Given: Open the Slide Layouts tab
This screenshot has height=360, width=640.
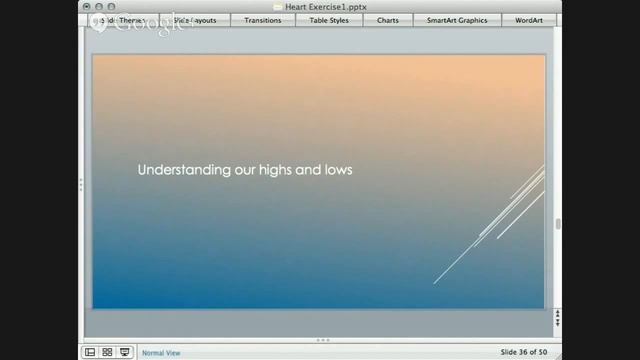Looking at the screenshot, I should pos(195,20).
